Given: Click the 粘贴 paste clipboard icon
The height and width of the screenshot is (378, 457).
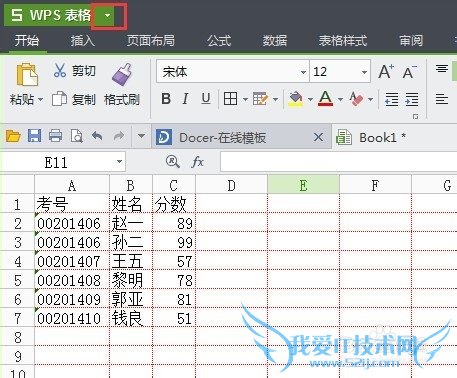Looking at the screenshot, I should pos(27,74).
